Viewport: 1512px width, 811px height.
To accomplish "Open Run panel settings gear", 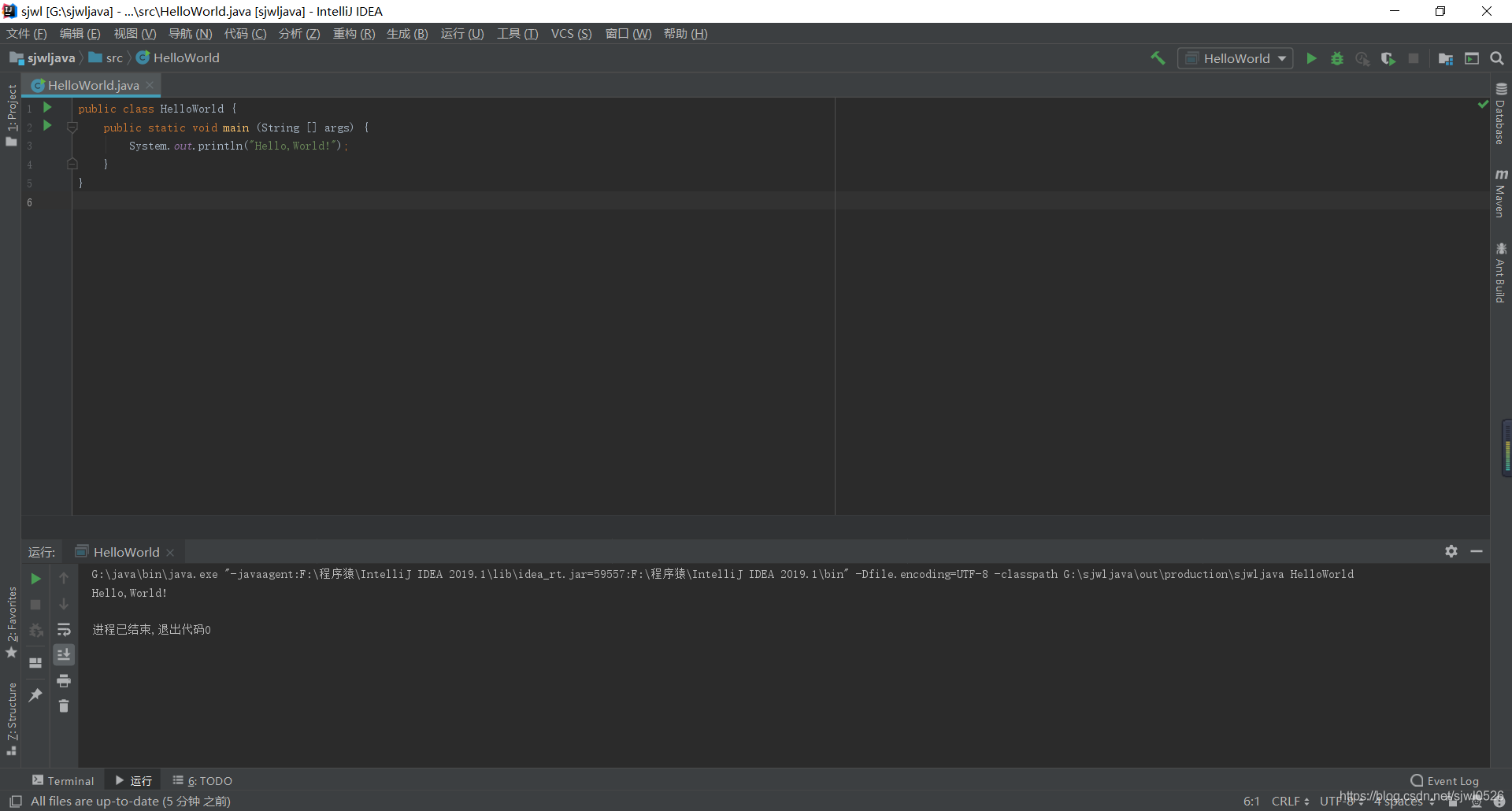I will click(x=1451, y=551).
